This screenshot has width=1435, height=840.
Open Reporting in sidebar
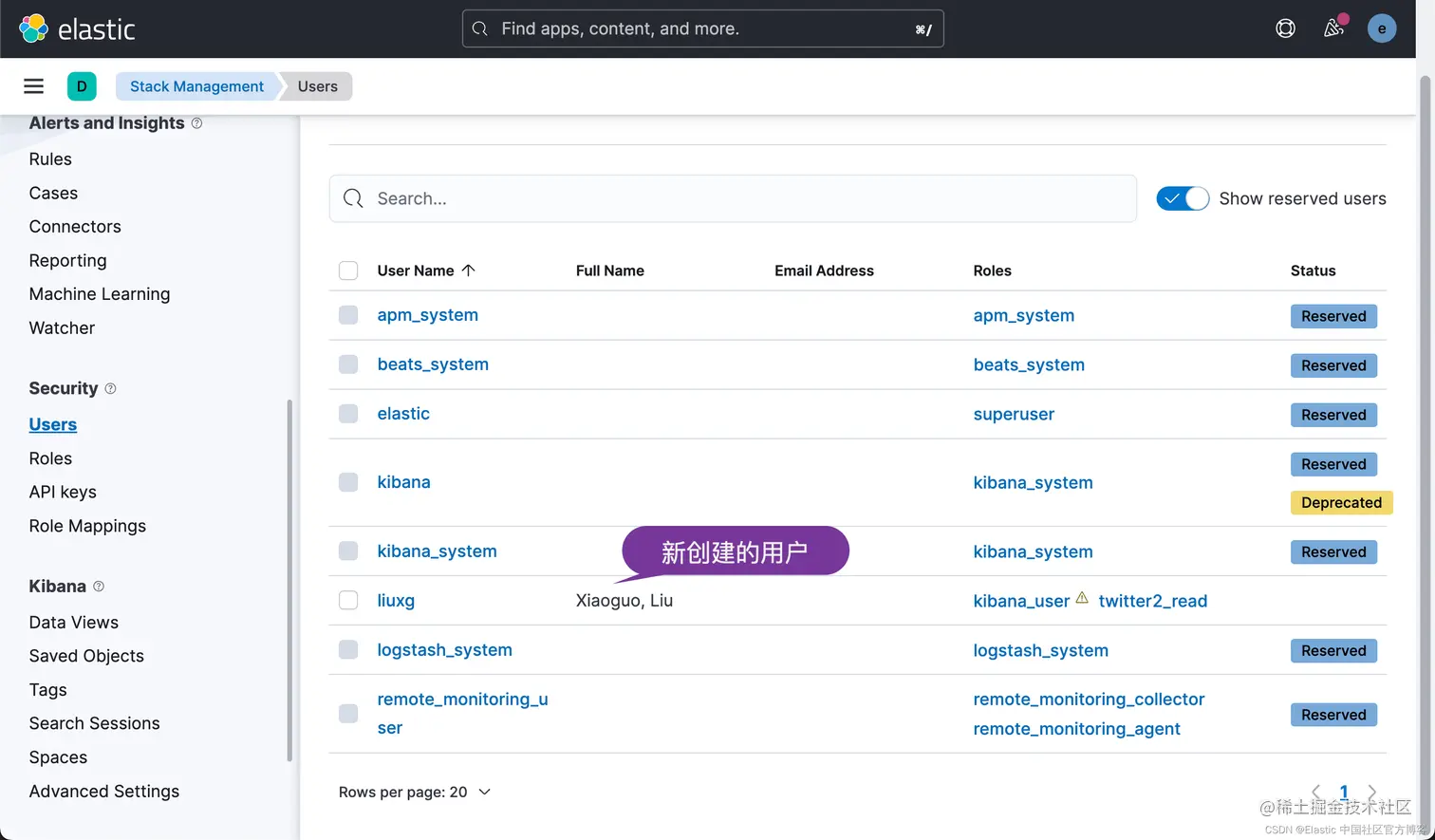[x=67, y=260]
